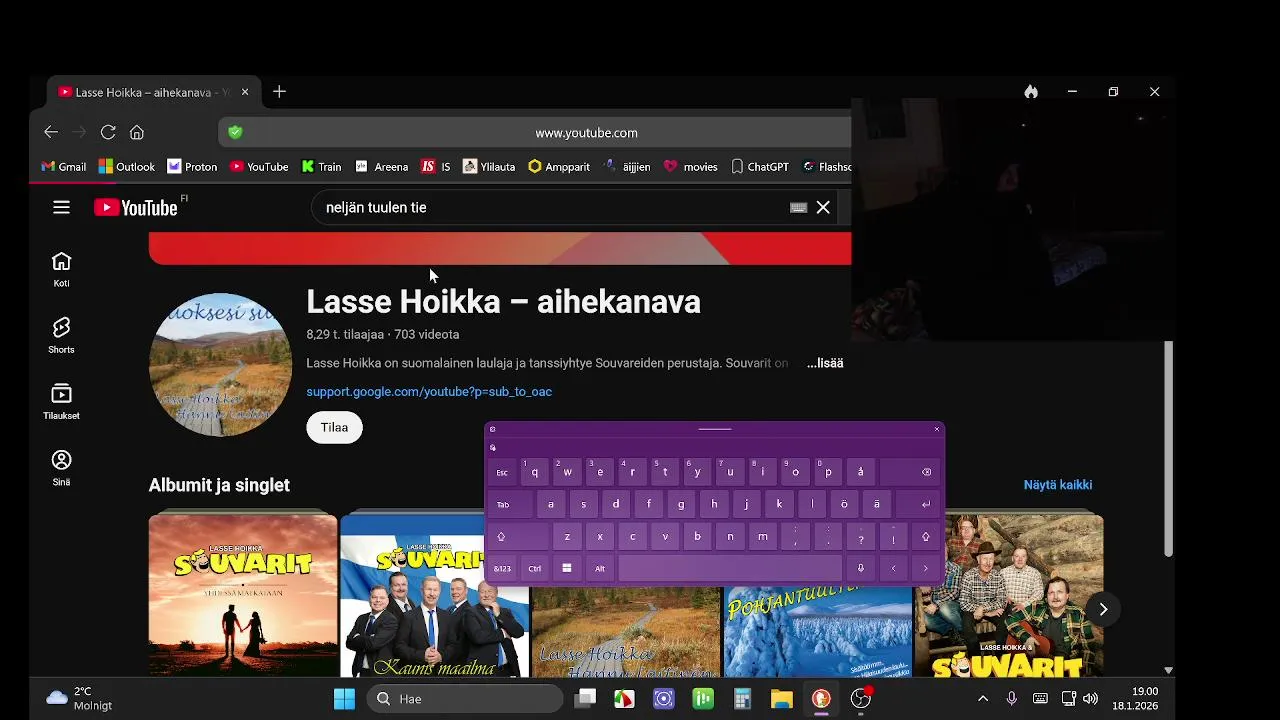
Task: Open Train bookmark
Action: (x=322, y=167)
